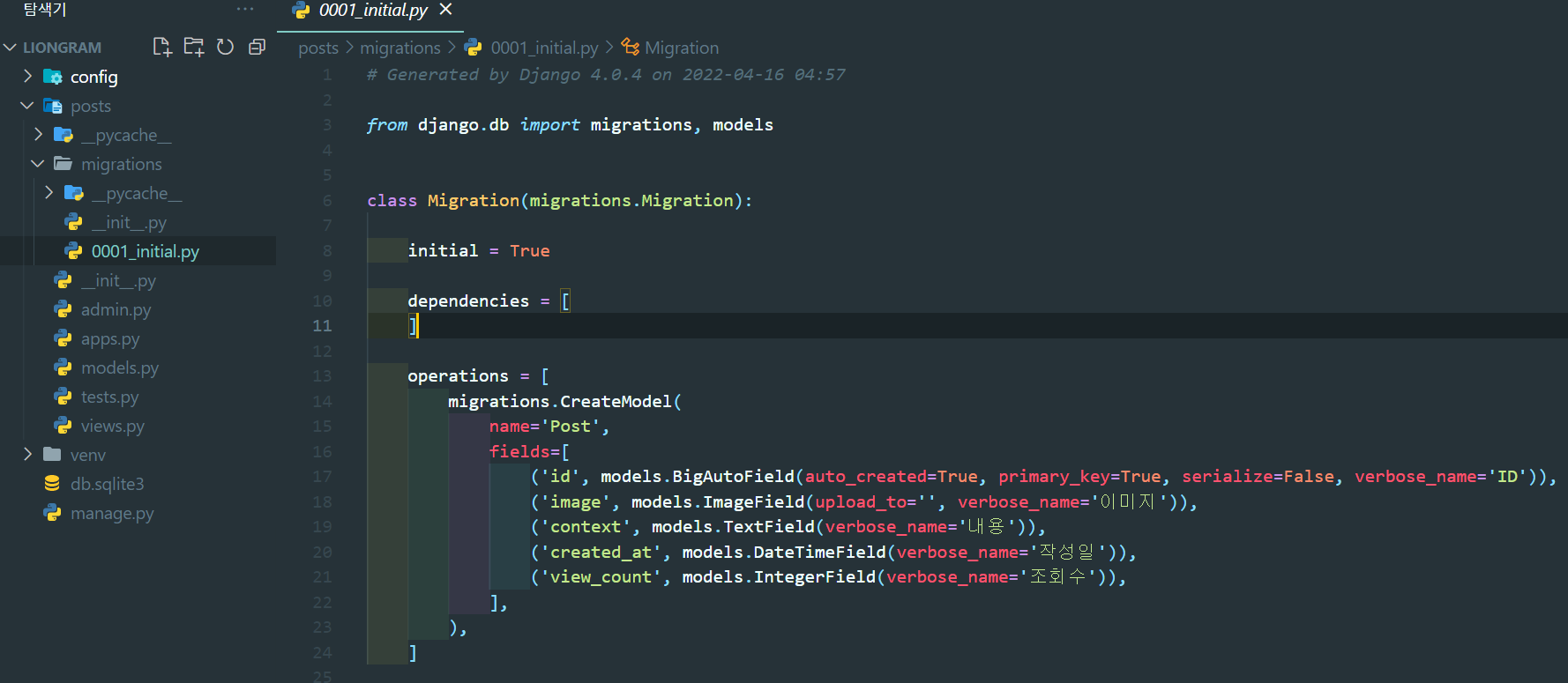Click 'operations' text on line 13
This screenshot has width=1568, height=683.
[458, 376]
